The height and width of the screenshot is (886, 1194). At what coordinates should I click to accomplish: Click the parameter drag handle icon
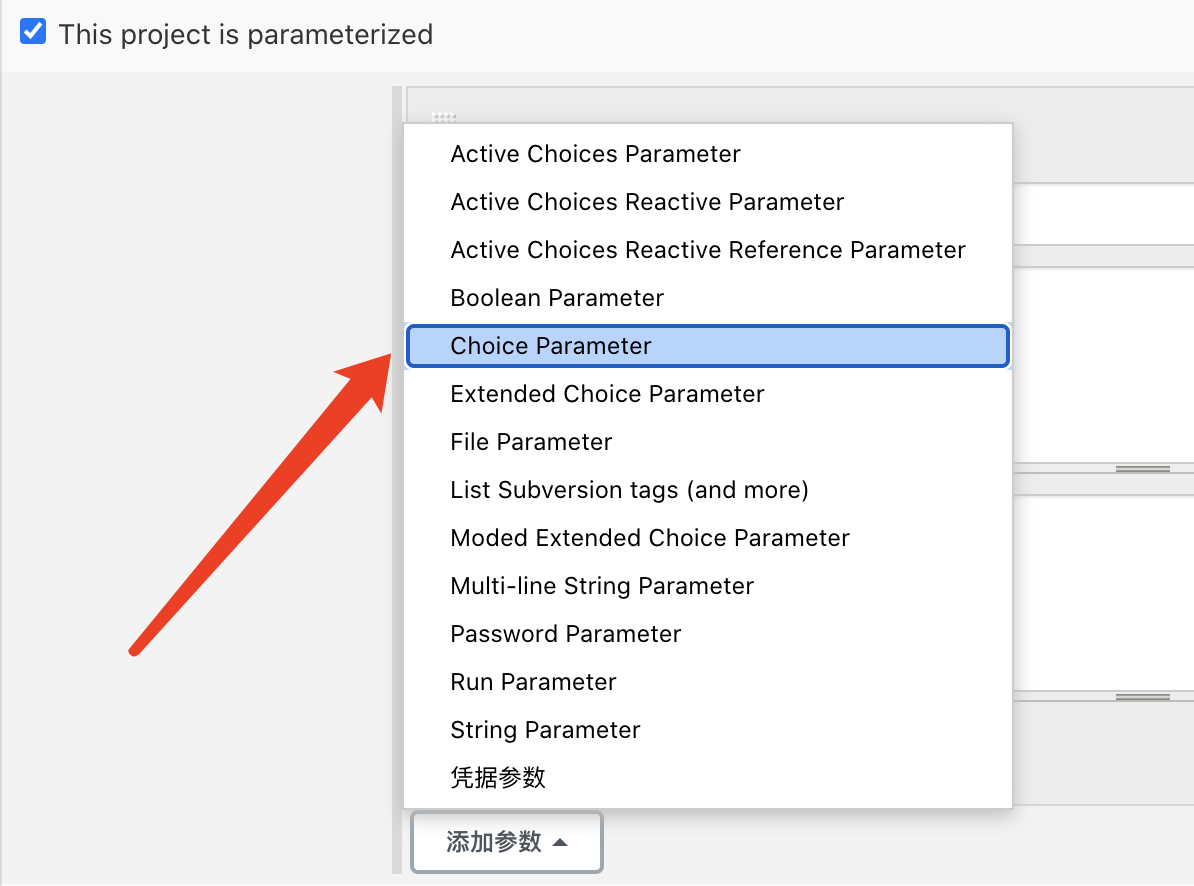[x=443, y=118]
